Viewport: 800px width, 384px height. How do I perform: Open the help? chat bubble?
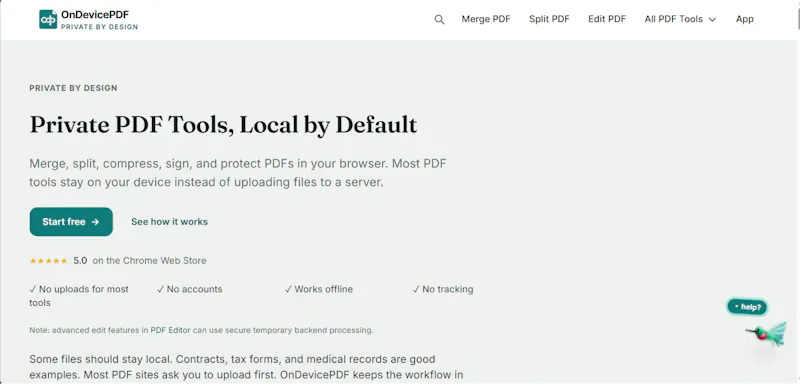pyautogui.click(x=747, y=307)
